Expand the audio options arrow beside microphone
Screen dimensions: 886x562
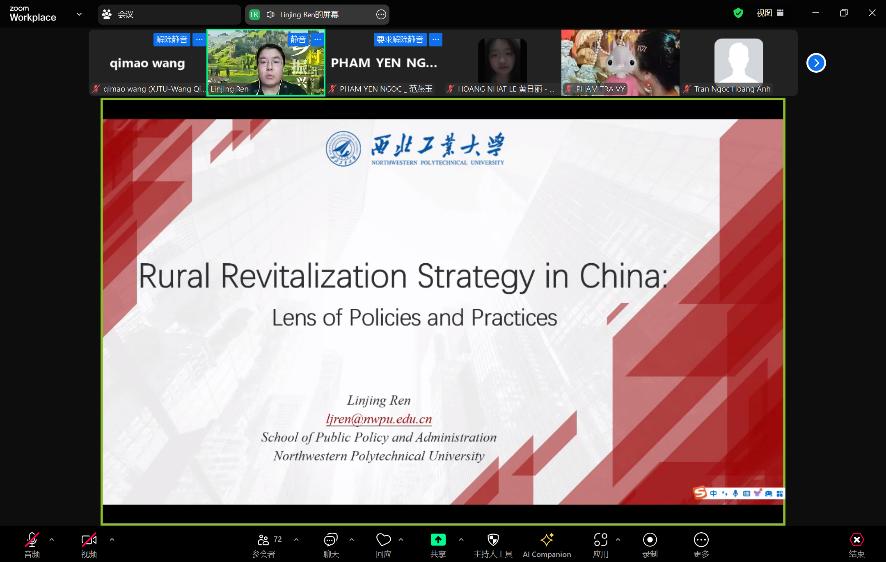pos(52,539)
